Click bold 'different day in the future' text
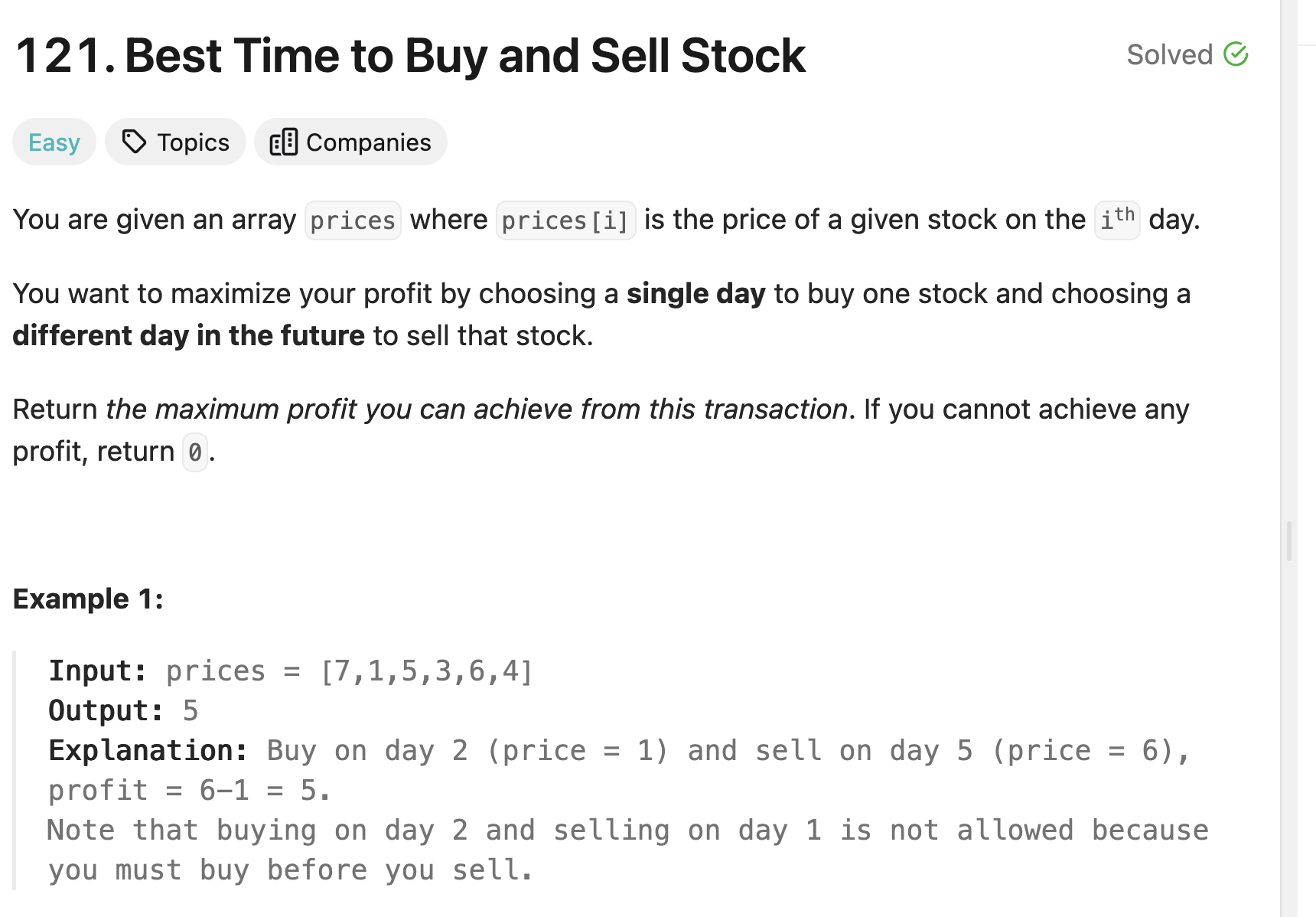This screenshot has width=1316, height=917. click(188, 336)
